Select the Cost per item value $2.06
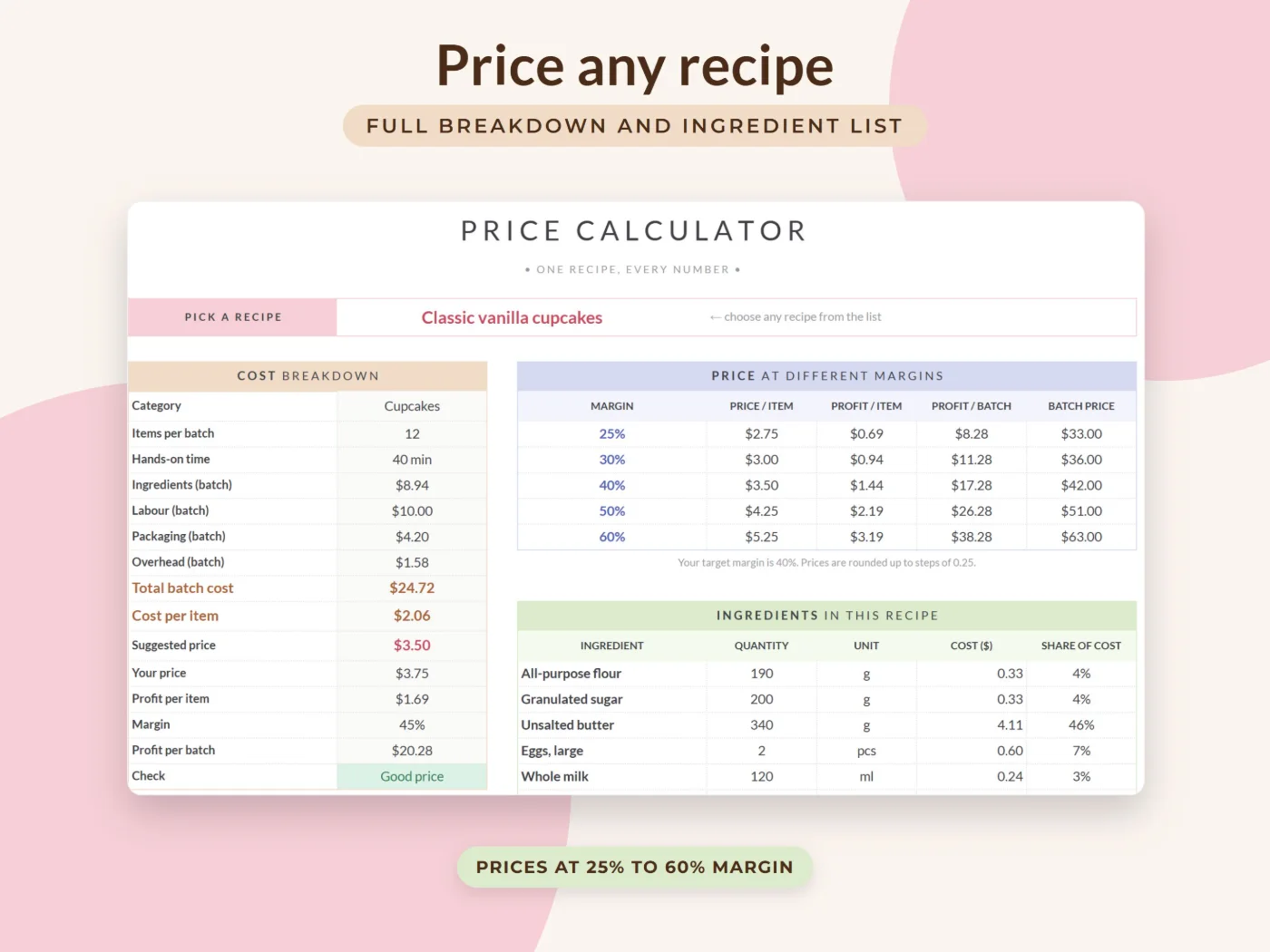The width and height of the screenshot is (1270, 952). click(x=412, y=616)
